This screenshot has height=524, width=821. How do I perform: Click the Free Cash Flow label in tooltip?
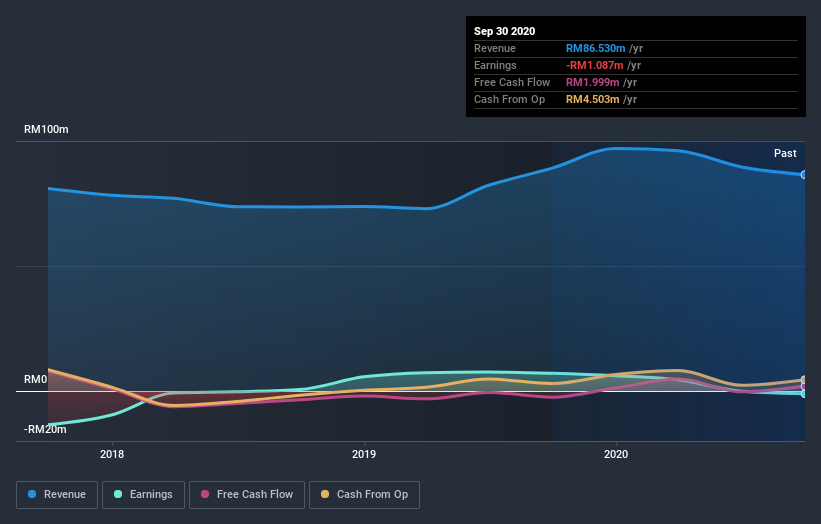click(x=512, y=82)
